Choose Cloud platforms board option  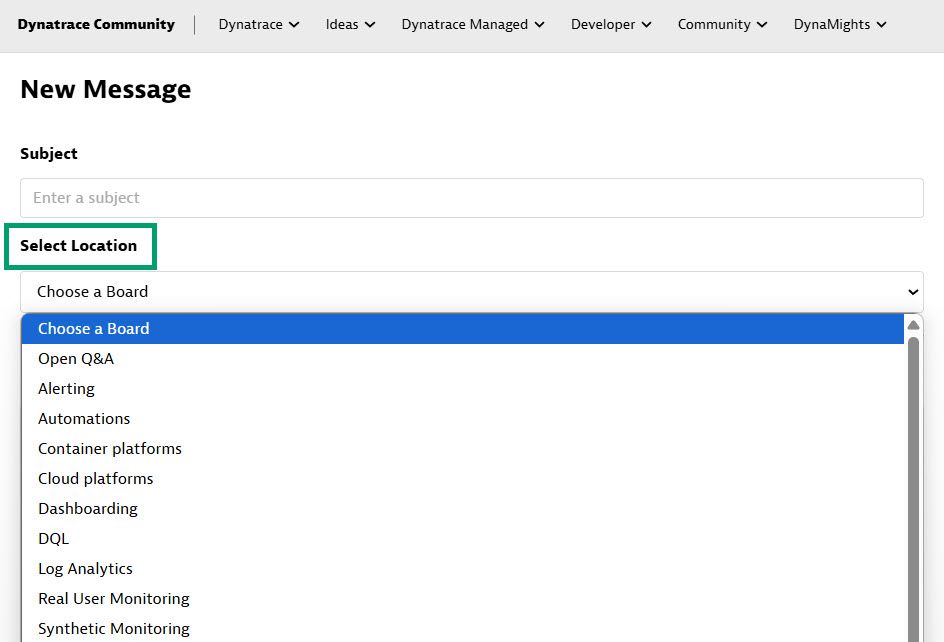96,479
